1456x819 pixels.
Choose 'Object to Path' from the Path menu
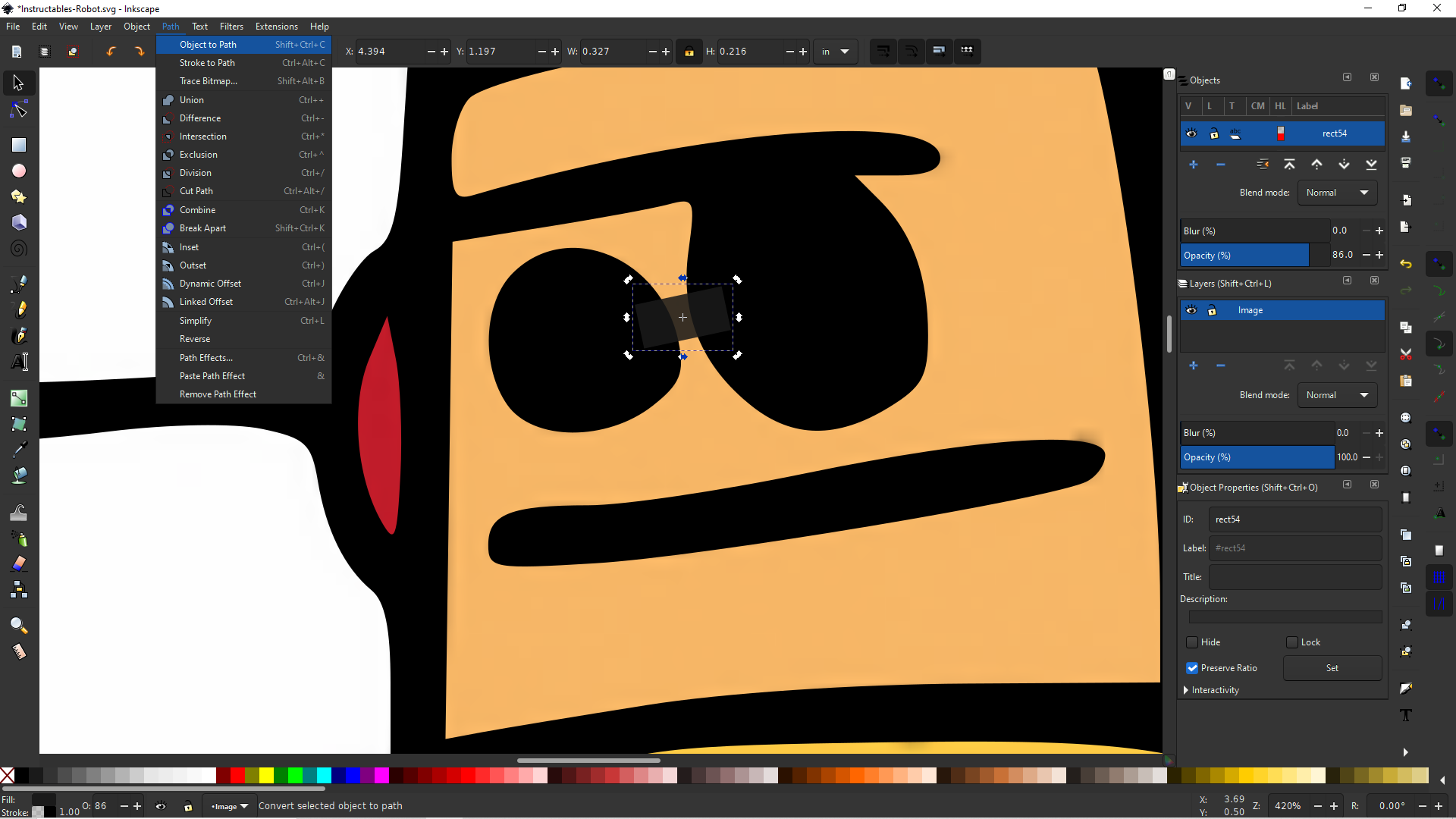(x=209, y=44)
